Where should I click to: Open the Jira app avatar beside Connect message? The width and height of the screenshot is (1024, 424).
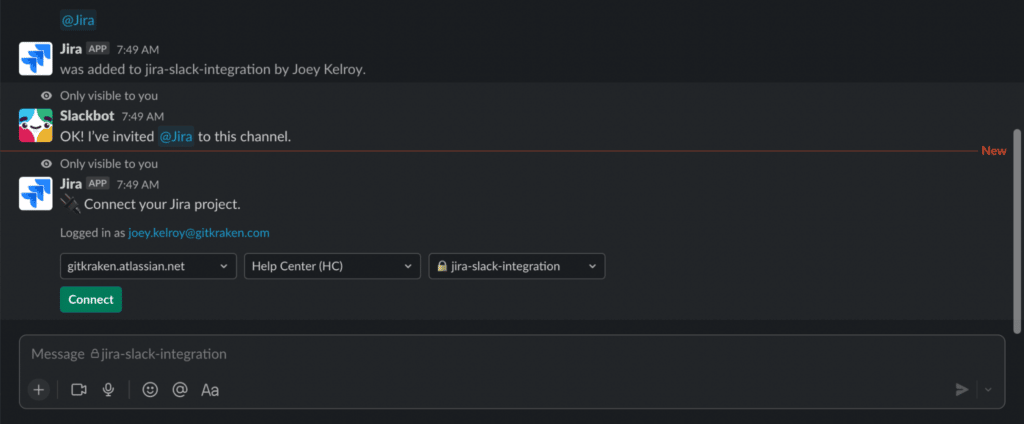point(35,193)
